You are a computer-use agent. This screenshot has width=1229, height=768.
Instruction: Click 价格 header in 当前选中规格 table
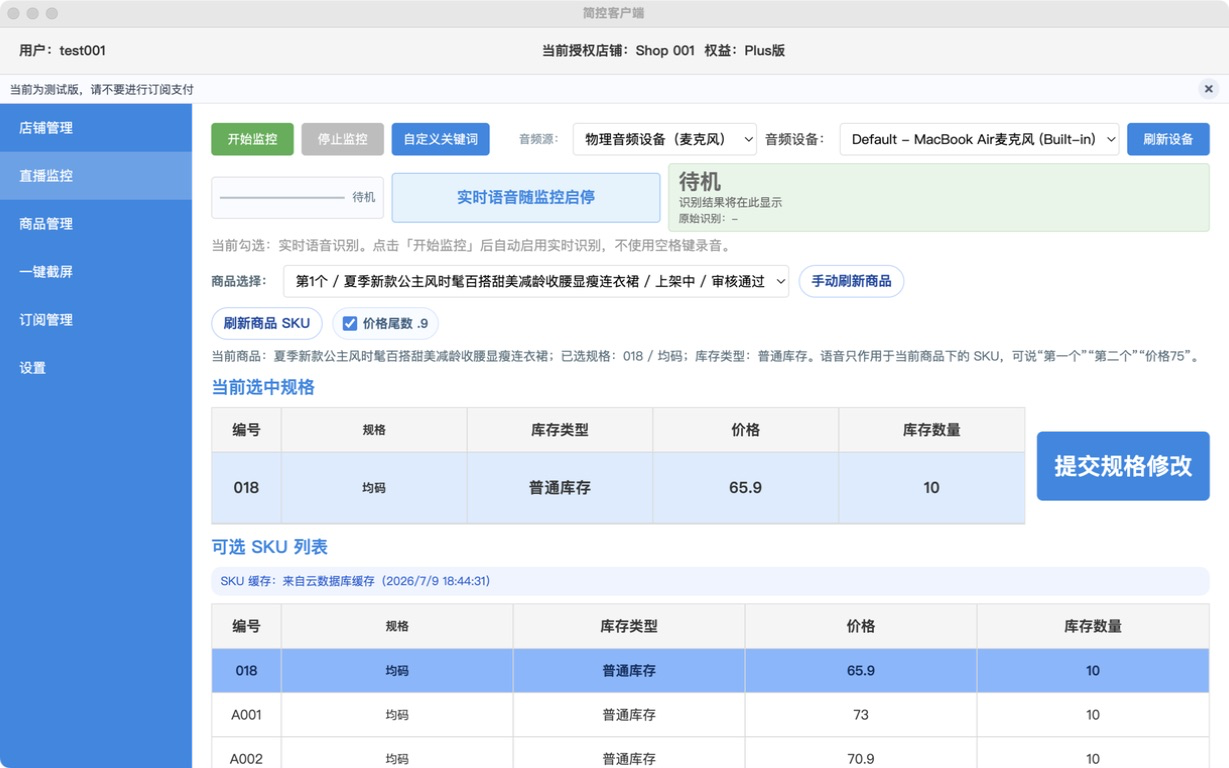(745, 430)
